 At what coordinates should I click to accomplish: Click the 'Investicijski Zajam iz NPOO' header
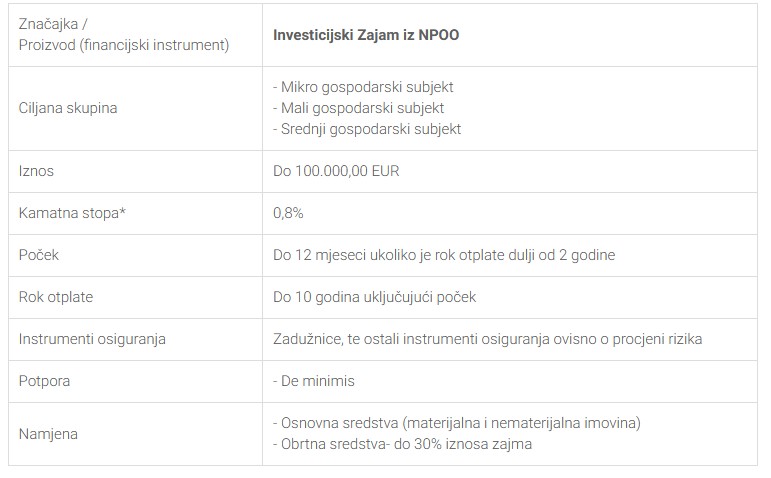tap(366, 34)
